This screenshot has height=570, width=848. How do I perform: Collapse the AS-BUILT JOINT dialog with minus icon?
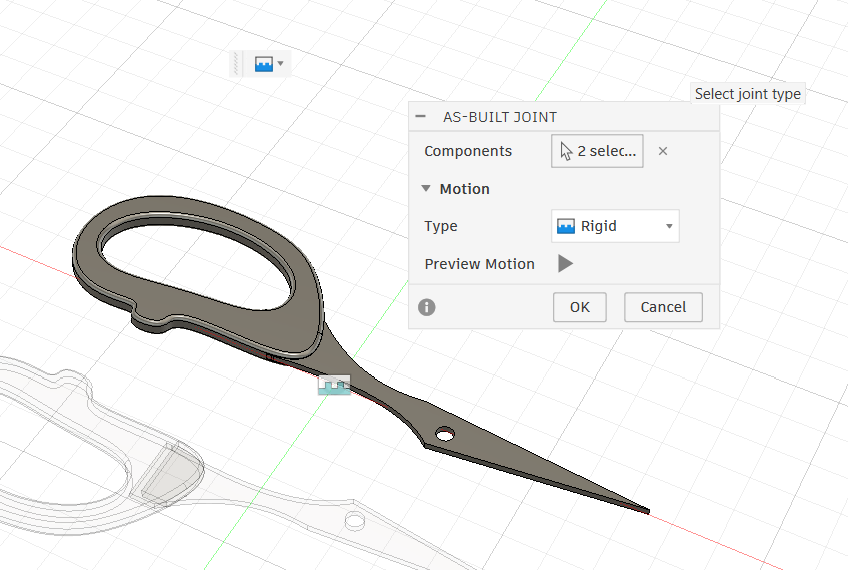click(421, 117)
